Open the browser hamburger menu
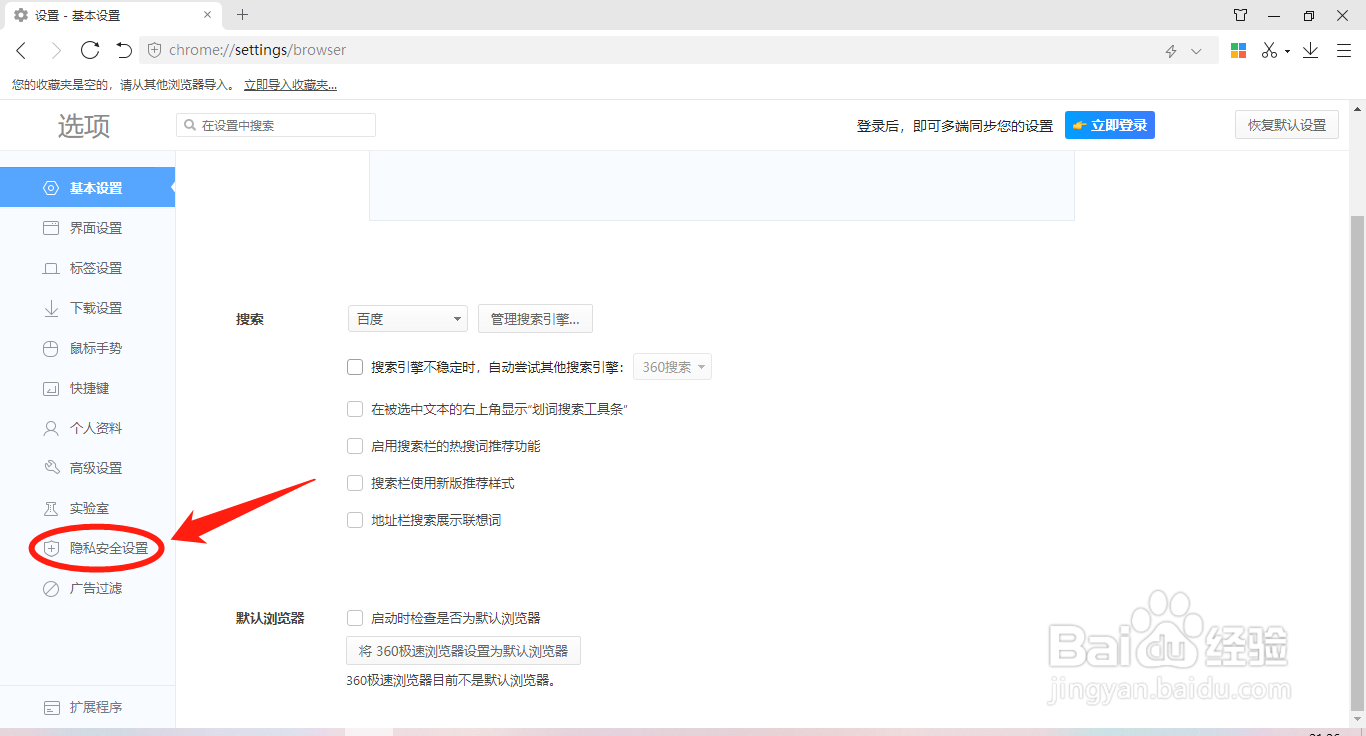Screen dimensions: 1366x736 (1343, 50)
